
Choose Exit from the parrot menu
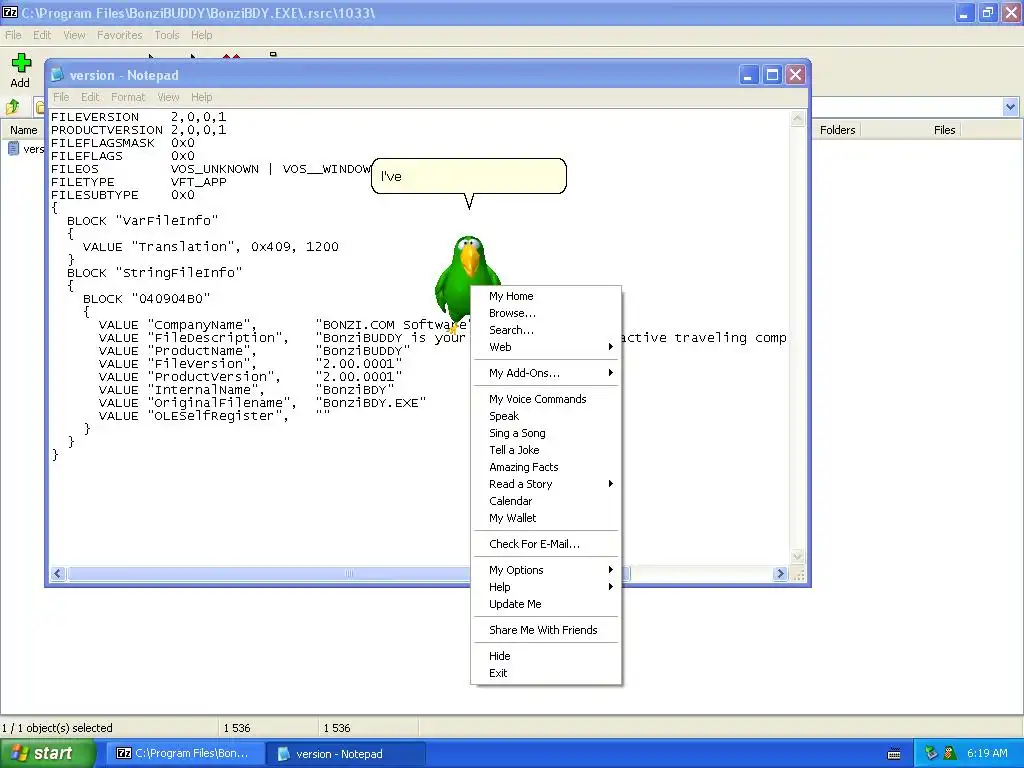[546, 674]
